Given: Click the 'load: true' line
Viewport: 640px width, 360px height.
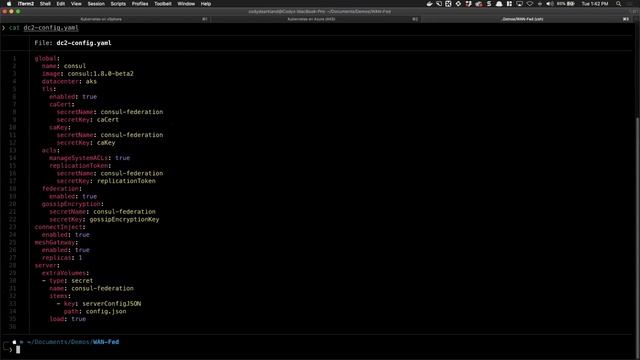Looking at the screenshot, I should click(x=68, y=319).
